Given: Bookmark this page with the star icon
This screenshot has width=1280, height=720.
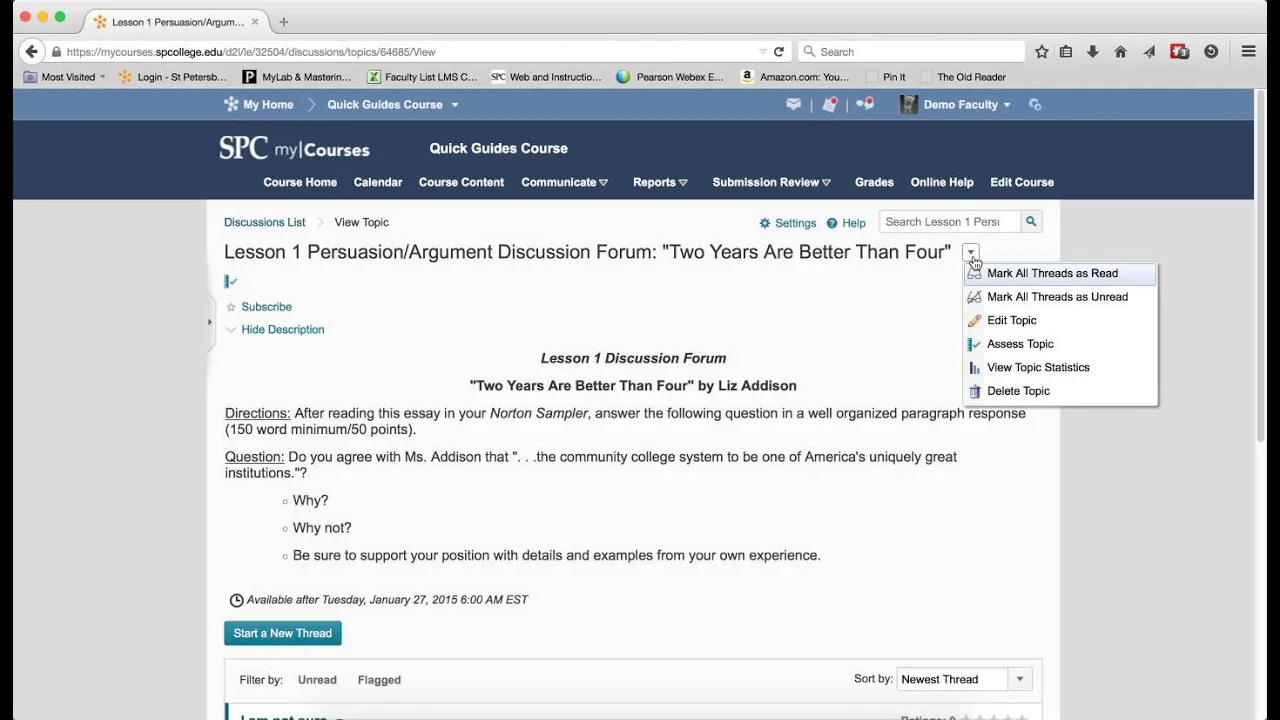Looking at the screenshot, I should click(1042, 52).
